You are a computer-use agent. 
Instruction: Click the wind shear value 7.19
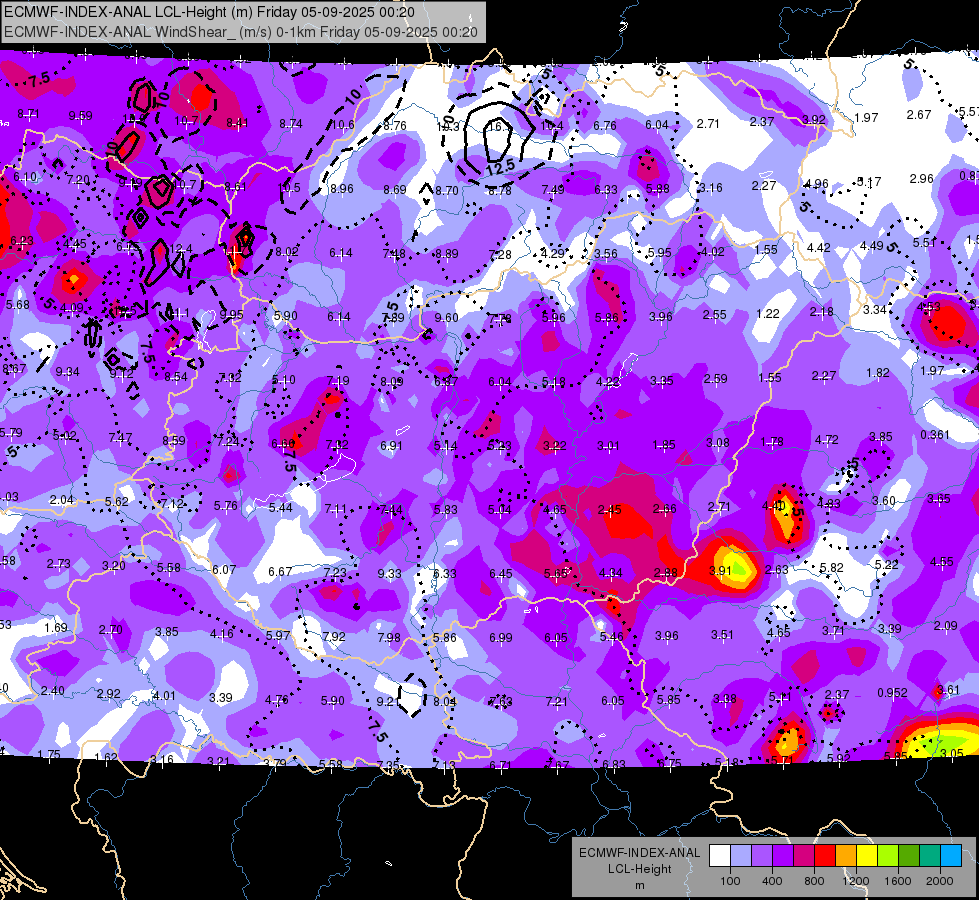tap(338, 380)
